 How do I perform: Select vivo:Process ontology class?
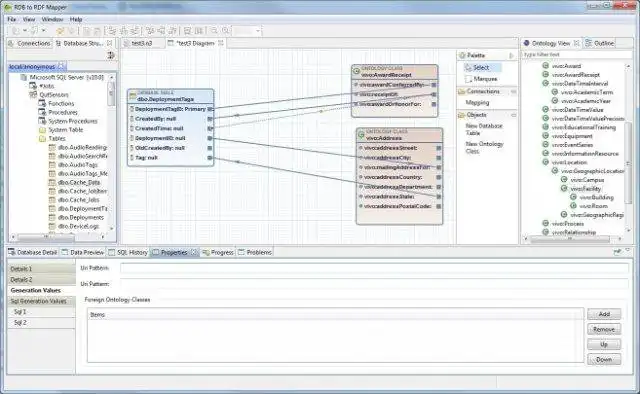pyautogui.click(x=563, y=224)
